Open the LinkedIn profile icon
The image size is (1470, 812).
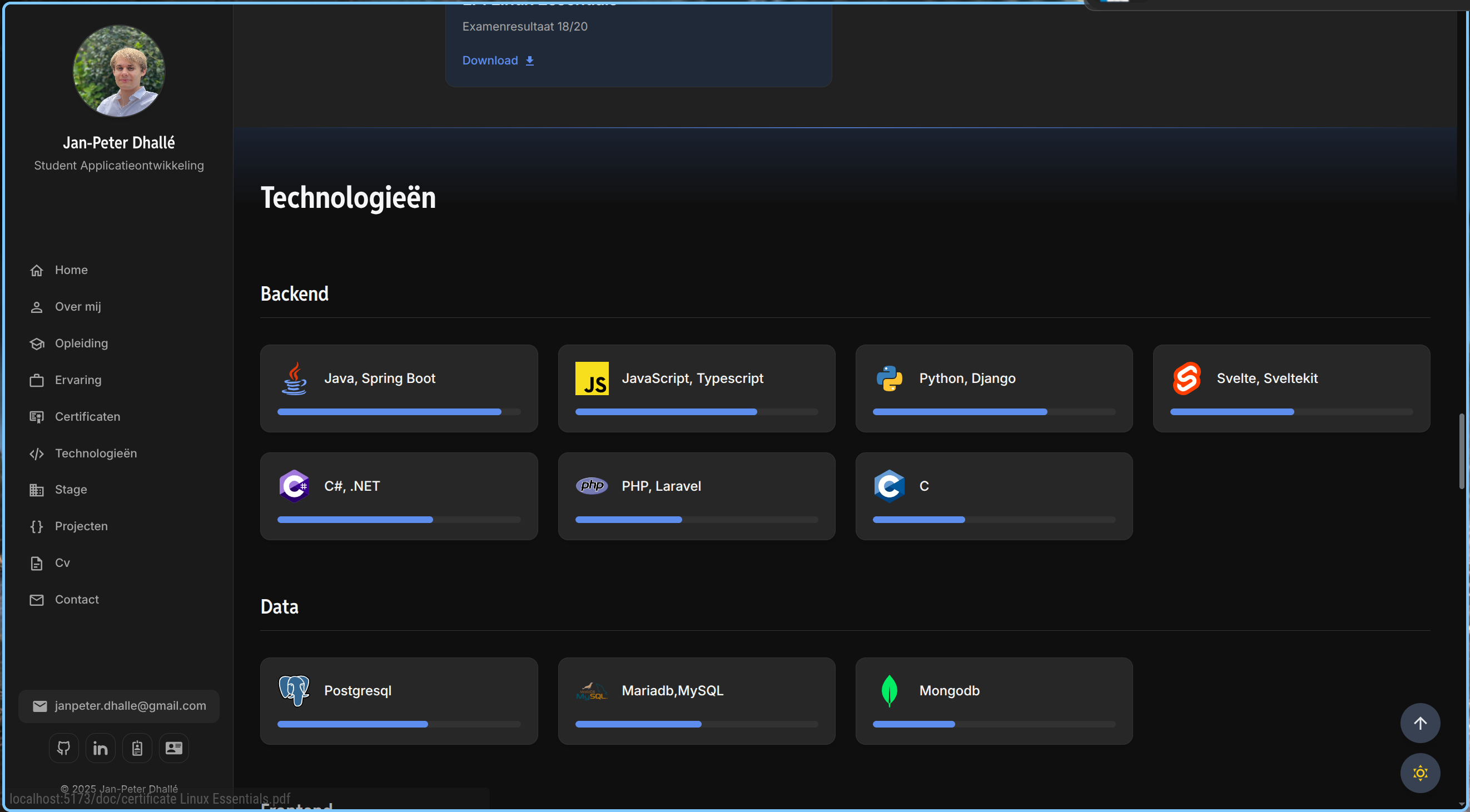(101, 748)
